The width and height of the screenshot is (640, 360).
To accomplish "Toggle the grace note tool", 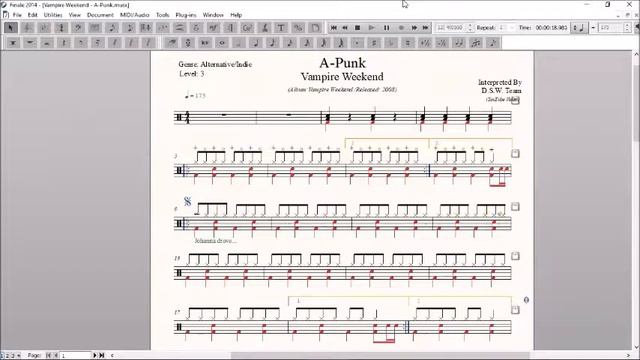I will tap(493, 43).
